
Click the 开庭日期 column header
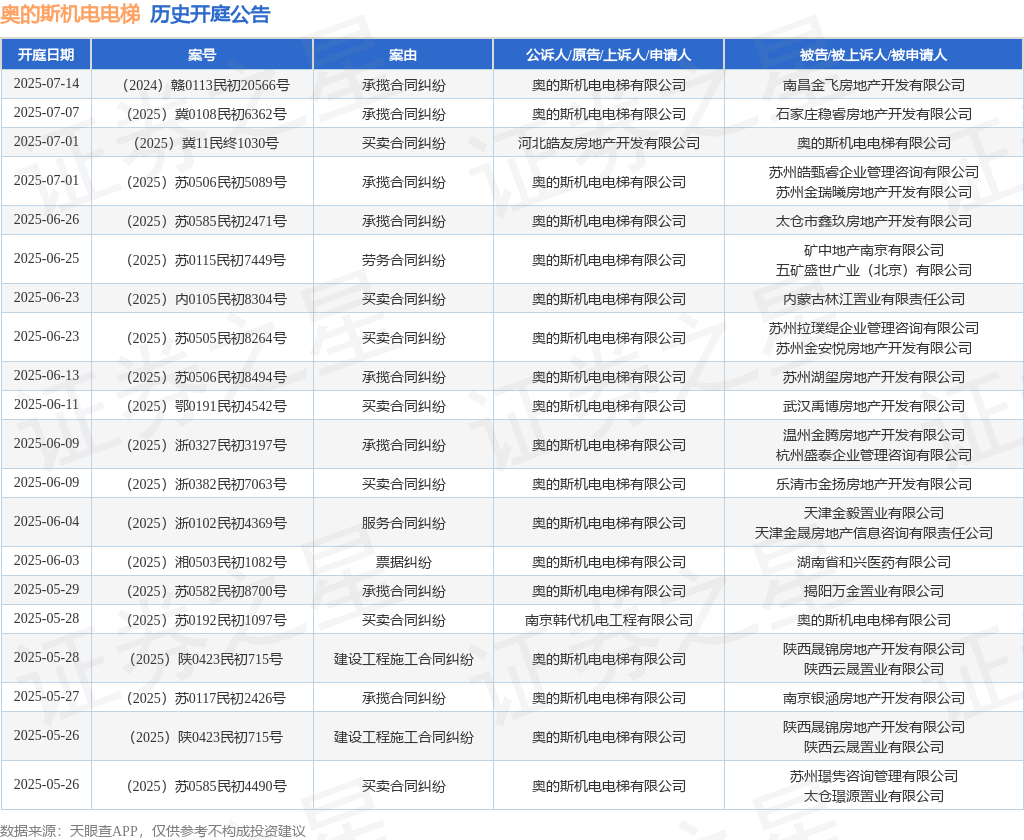[x=46, y=55]
